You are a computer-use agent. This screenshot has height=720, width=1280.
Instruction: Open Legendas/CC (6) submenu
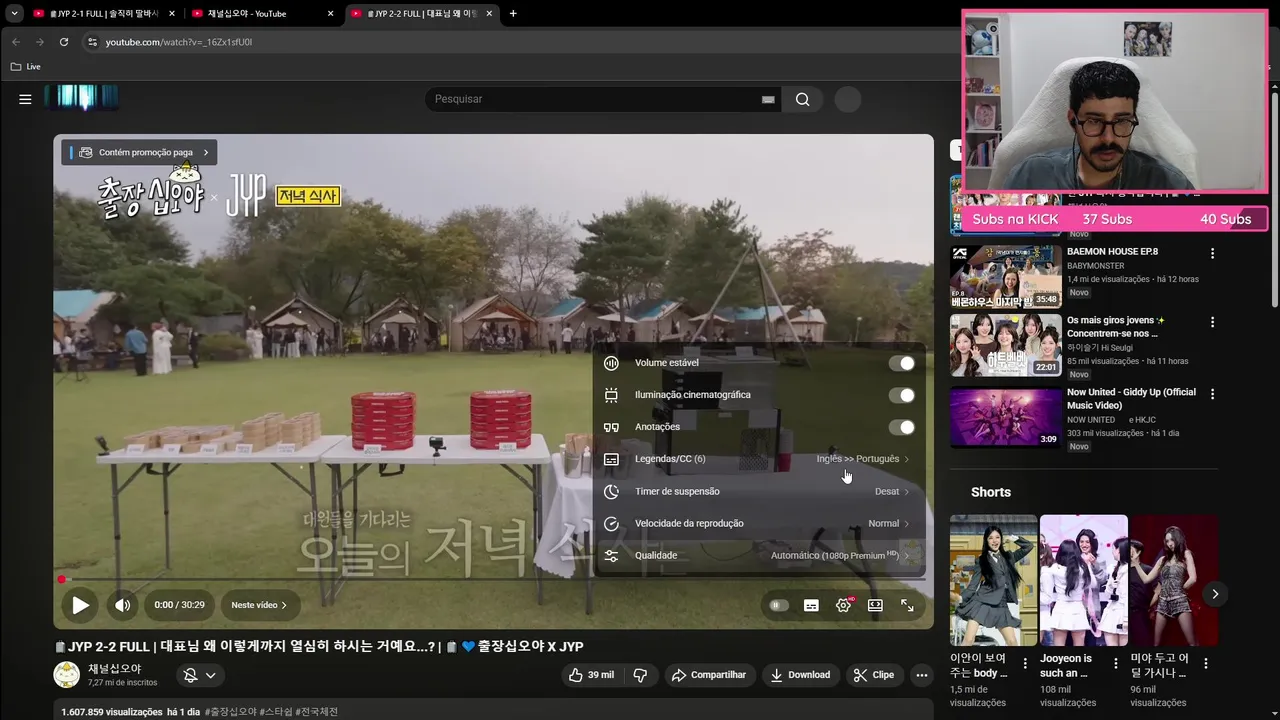(x=757, y=459)
